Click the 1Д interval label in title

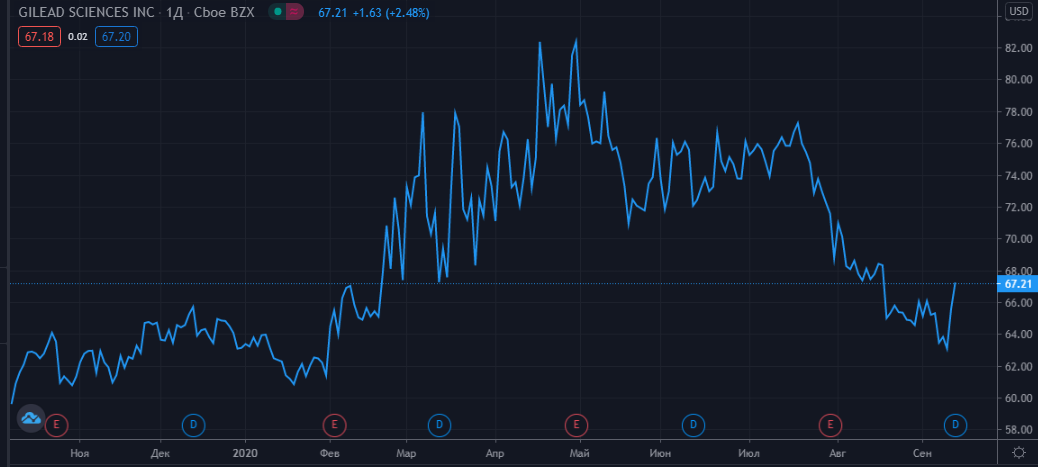click(174, 13)
